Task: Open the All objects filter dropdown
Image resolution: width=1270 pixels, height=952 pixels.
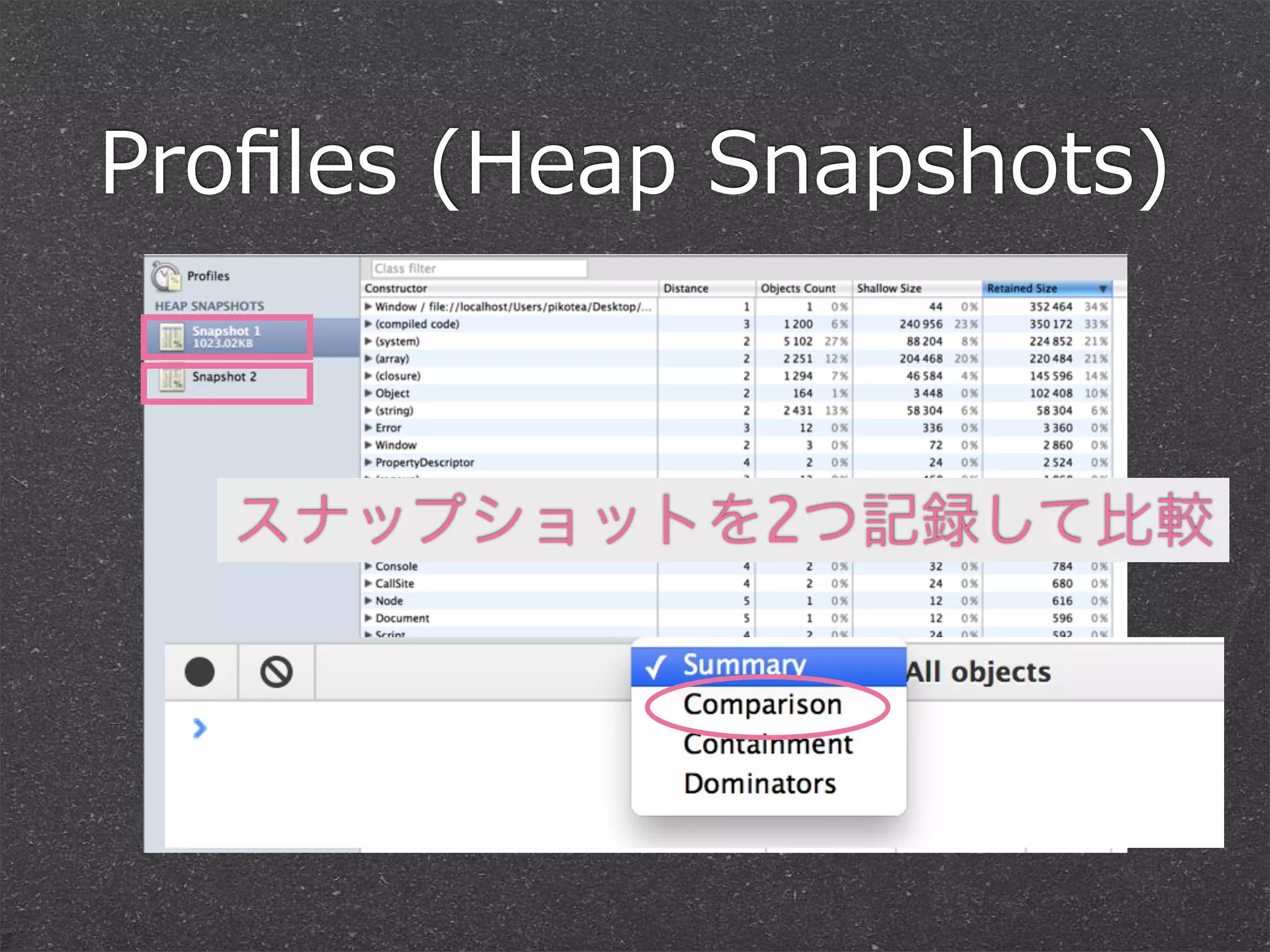Action: (979, 672)
